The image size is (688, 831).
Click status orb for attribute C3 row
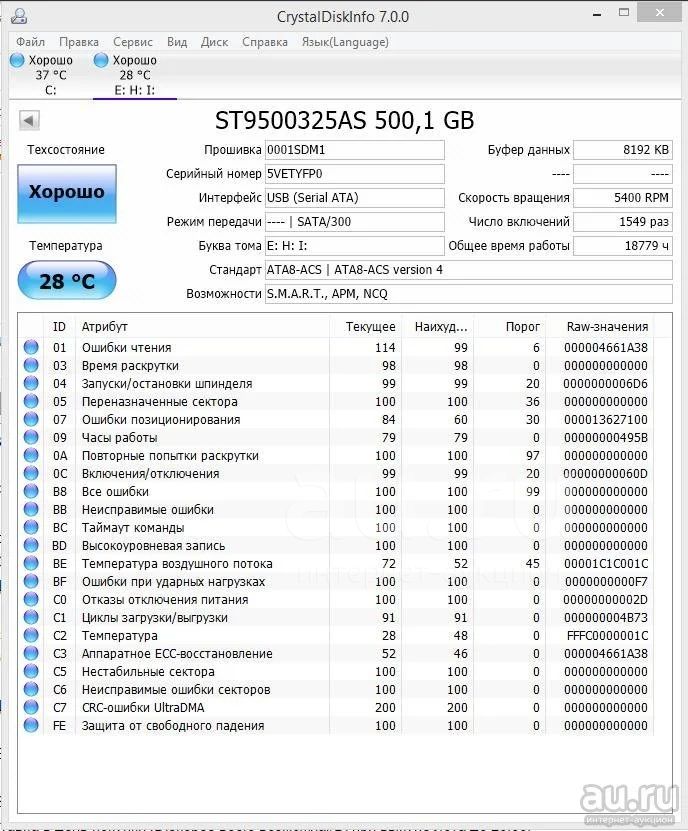[x=31, y=653]
